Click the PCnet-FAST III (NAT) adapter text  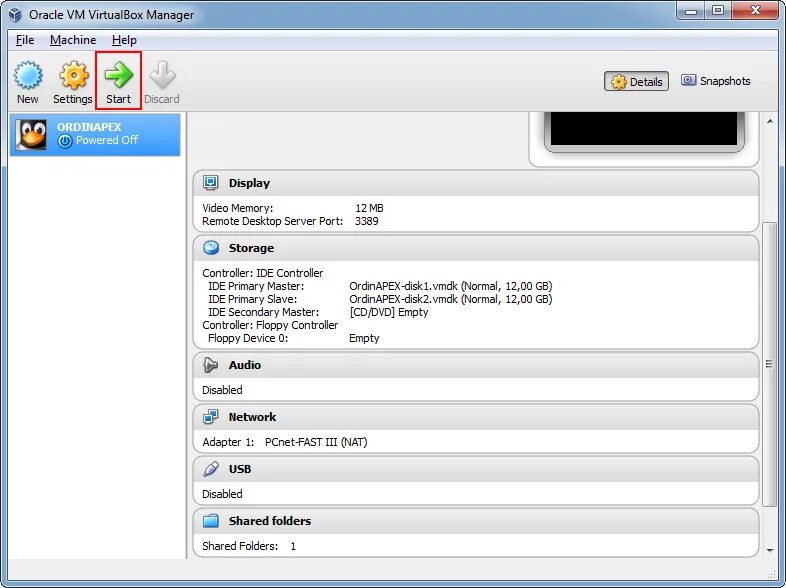tap(316, 442)
